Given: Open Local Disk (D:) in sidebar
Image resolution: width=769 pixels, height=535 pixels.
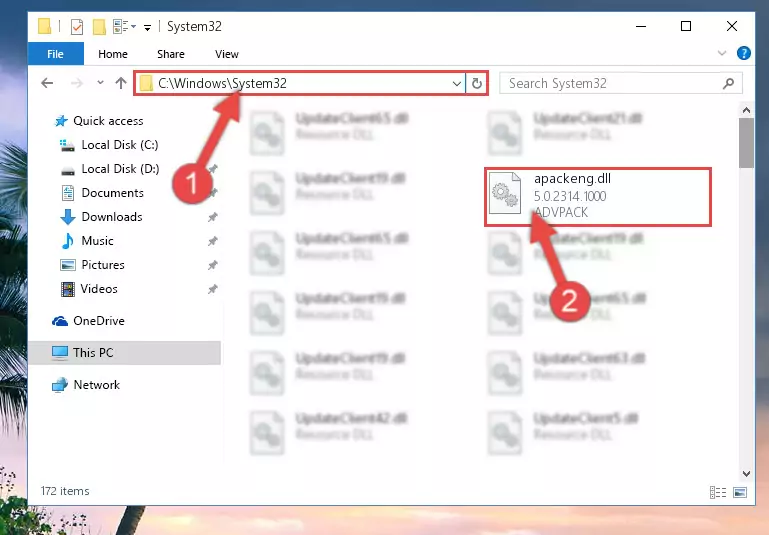Looking at the screenshot, I should 109,169.
